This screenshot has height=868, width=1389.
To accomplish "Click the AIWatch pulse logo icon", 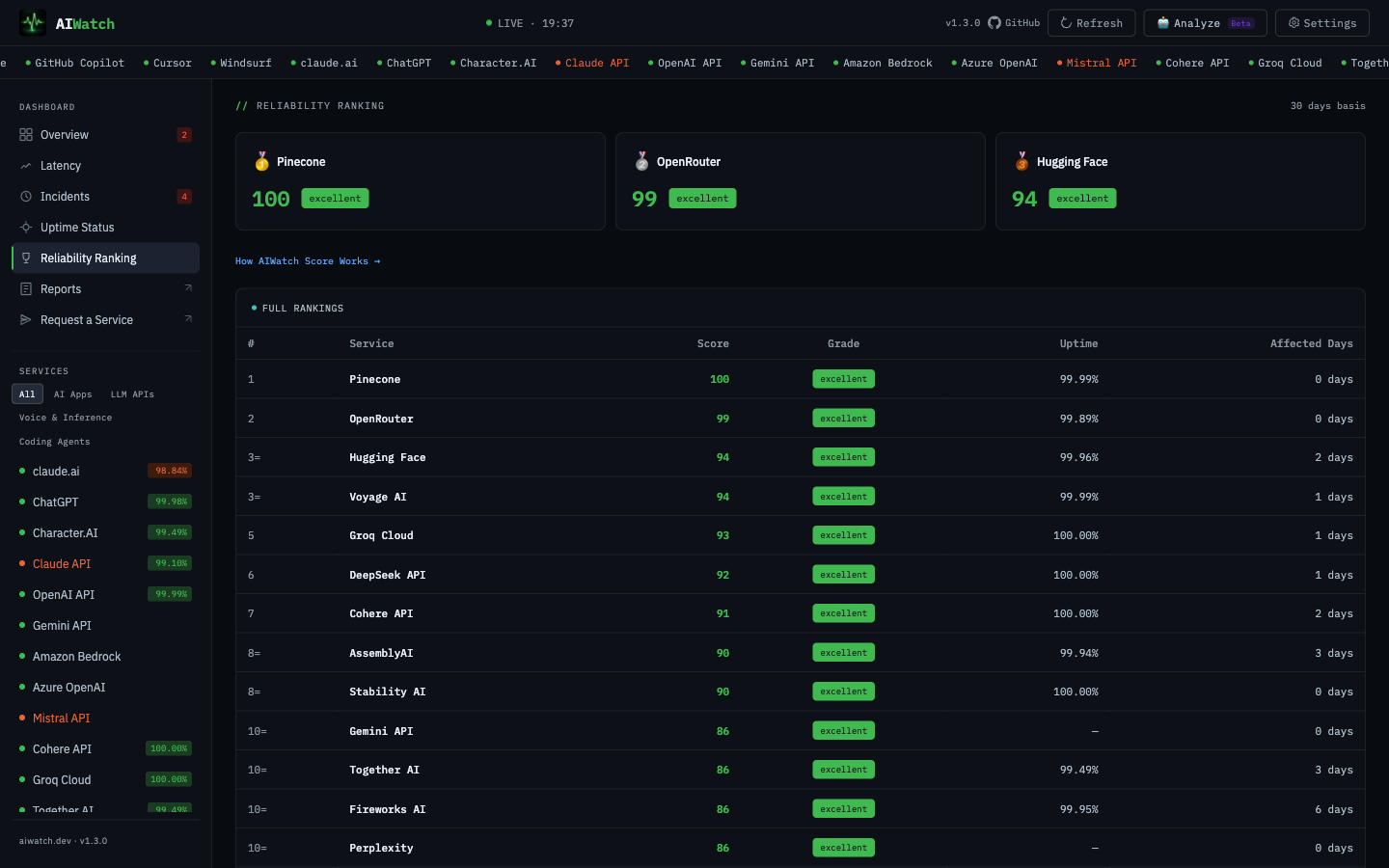I will [33, 22].
